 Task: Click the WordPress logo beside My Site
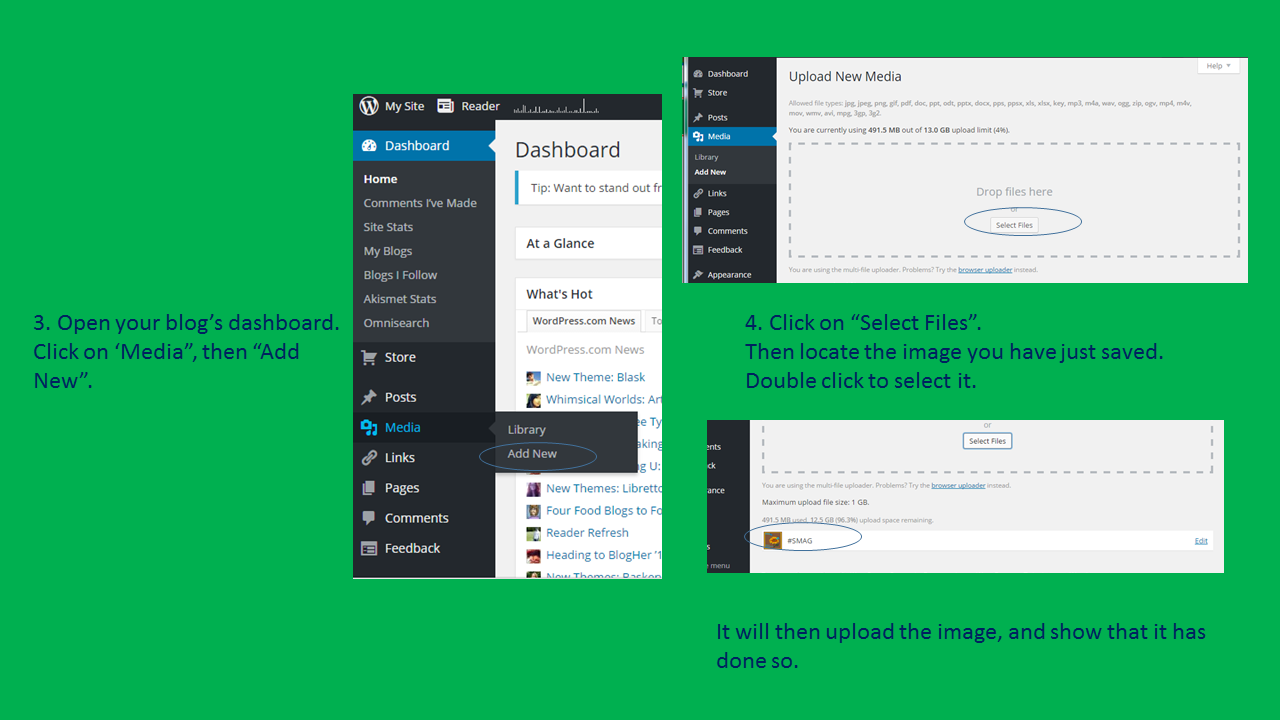[369, 106]
